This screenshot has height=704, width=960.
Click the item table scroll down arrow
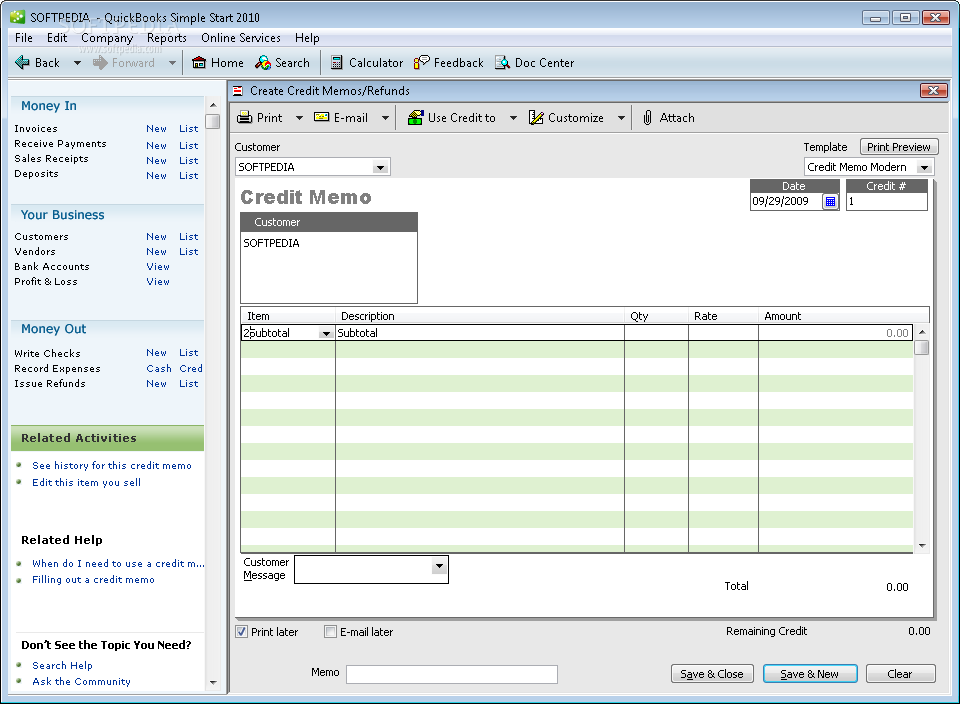pos(922,545)
